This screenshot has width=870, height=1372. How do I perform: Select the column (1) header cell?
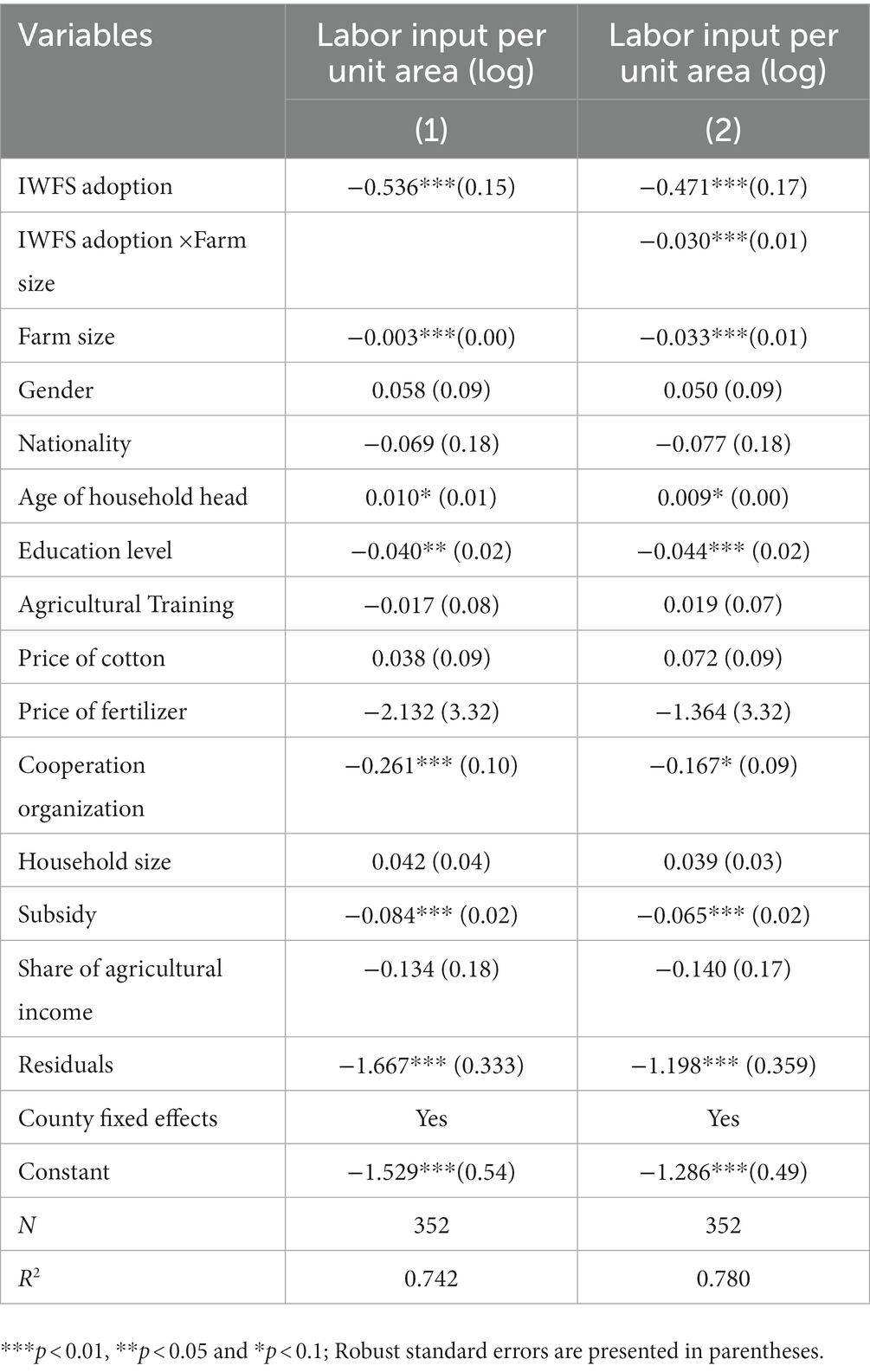click(431, 129)
